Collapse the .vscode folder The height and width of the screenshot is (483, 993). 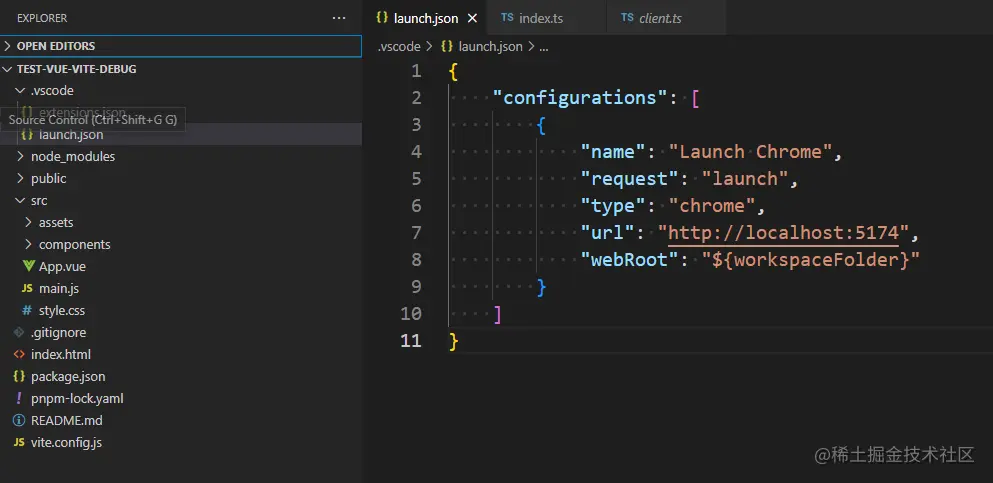[181, 91]
